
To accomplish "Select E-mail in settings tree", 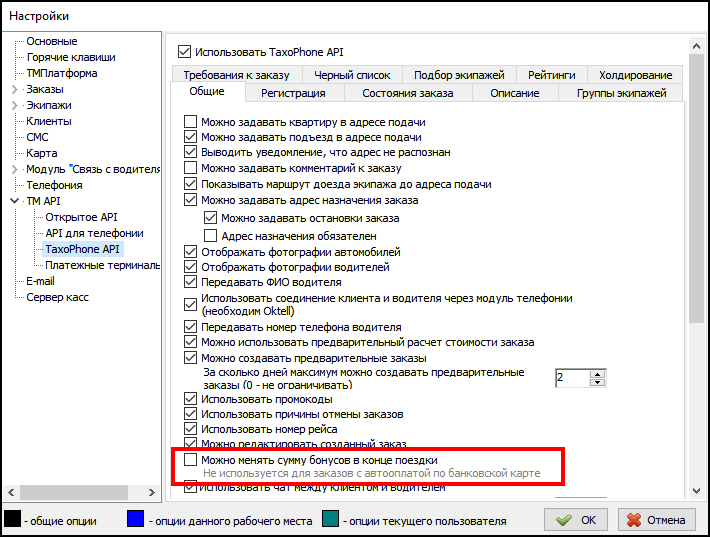I will [x=40, y=281].
